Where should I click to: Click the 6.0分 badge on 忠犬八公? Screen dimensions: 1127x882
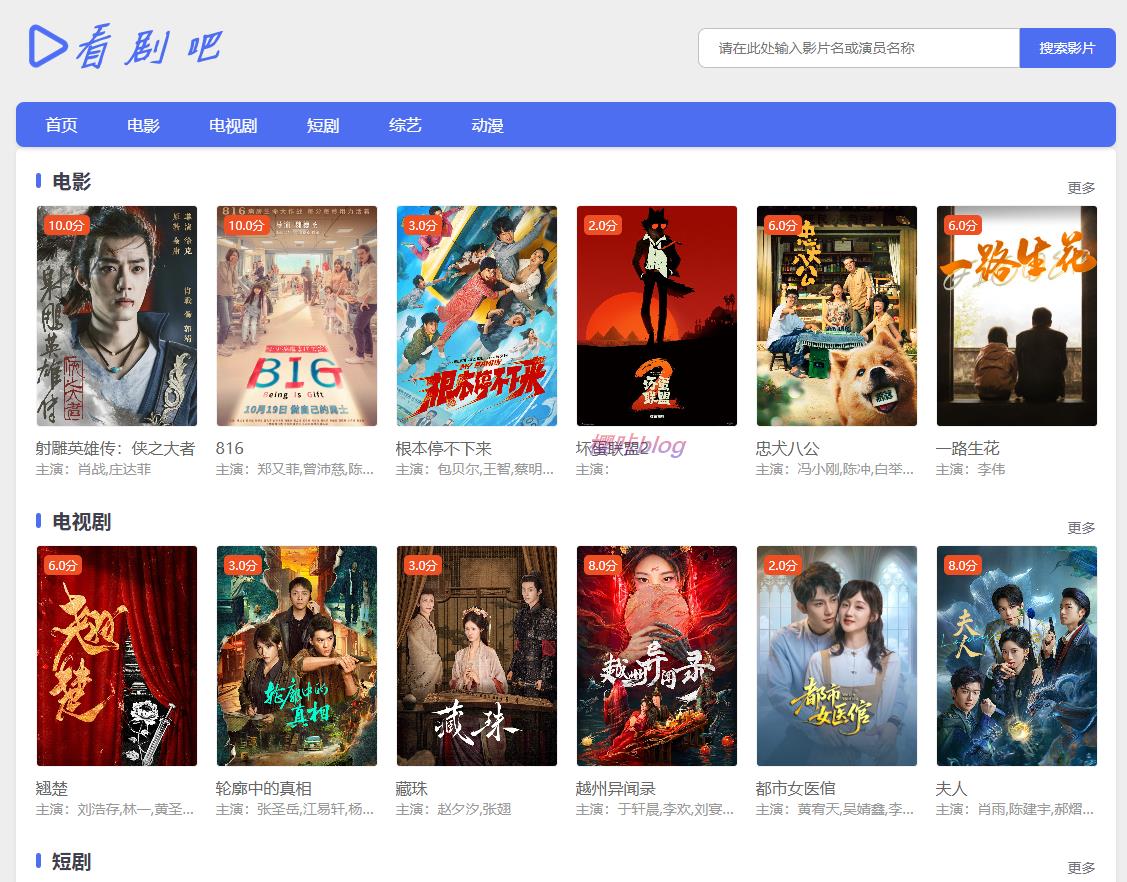click(x=783, y=225)
